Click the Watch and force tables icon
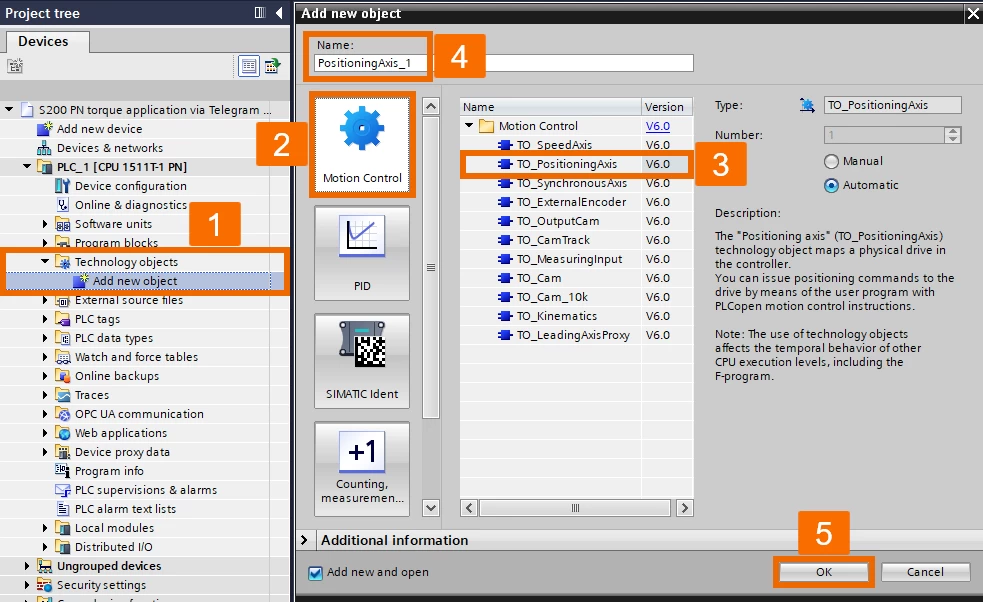 pyautogui.click(x=62, y=357)
